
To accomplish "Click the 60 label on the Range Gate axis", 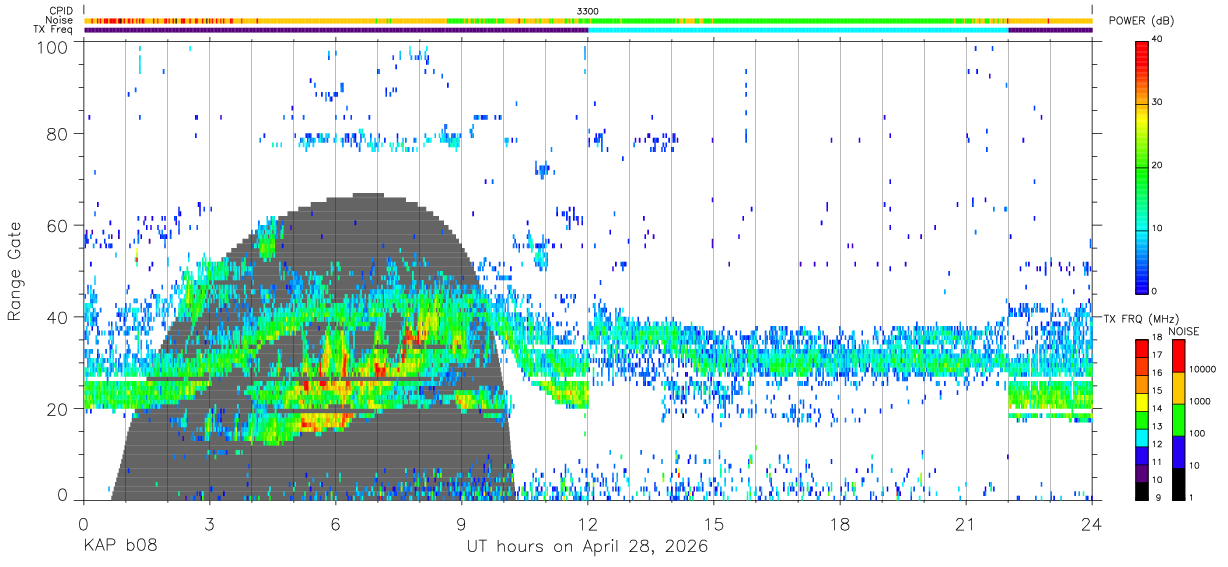I will tap(57, 226).
